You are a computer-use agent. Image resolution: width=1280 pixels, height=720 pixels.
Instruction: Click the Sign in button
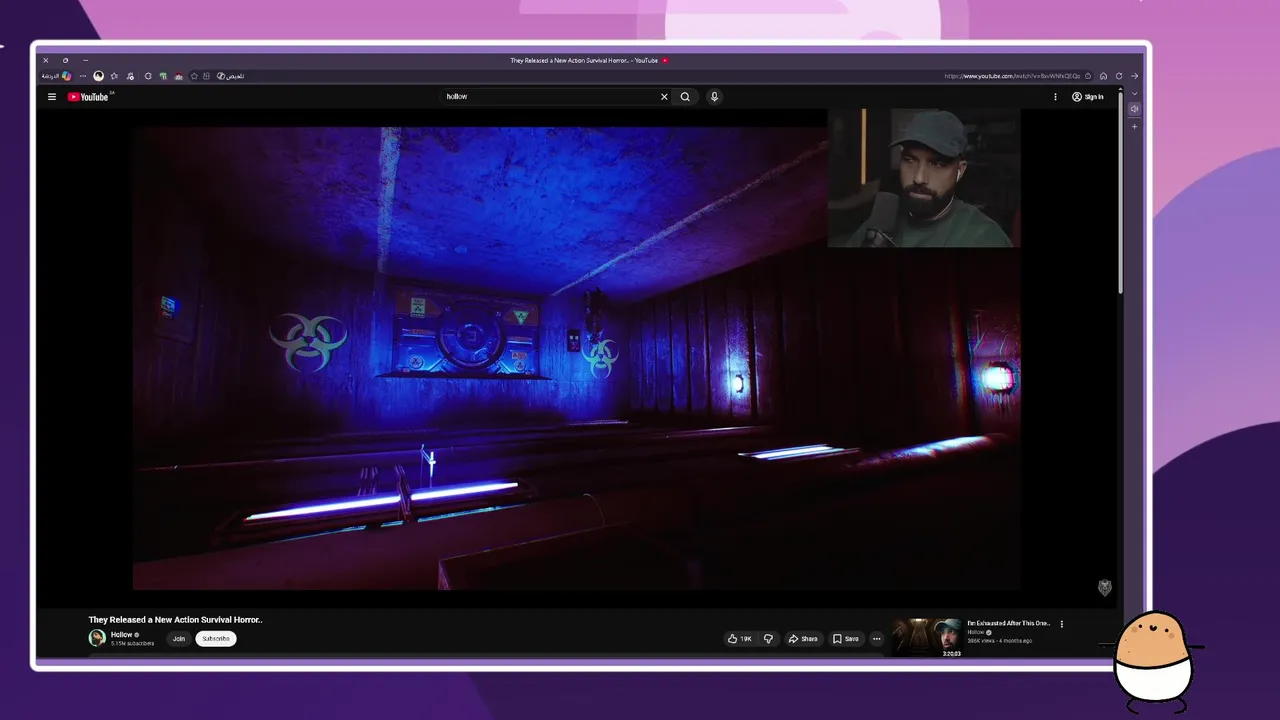pyautogui.click(x=1088, y=97)
